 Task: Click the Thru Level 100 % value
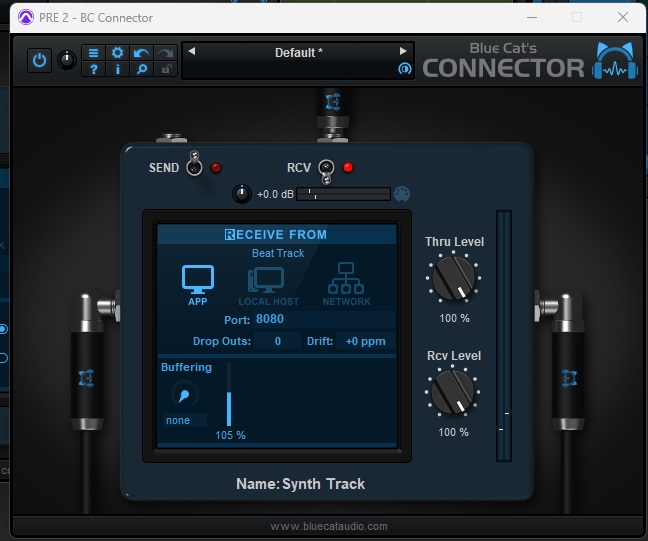pos(454,318)
